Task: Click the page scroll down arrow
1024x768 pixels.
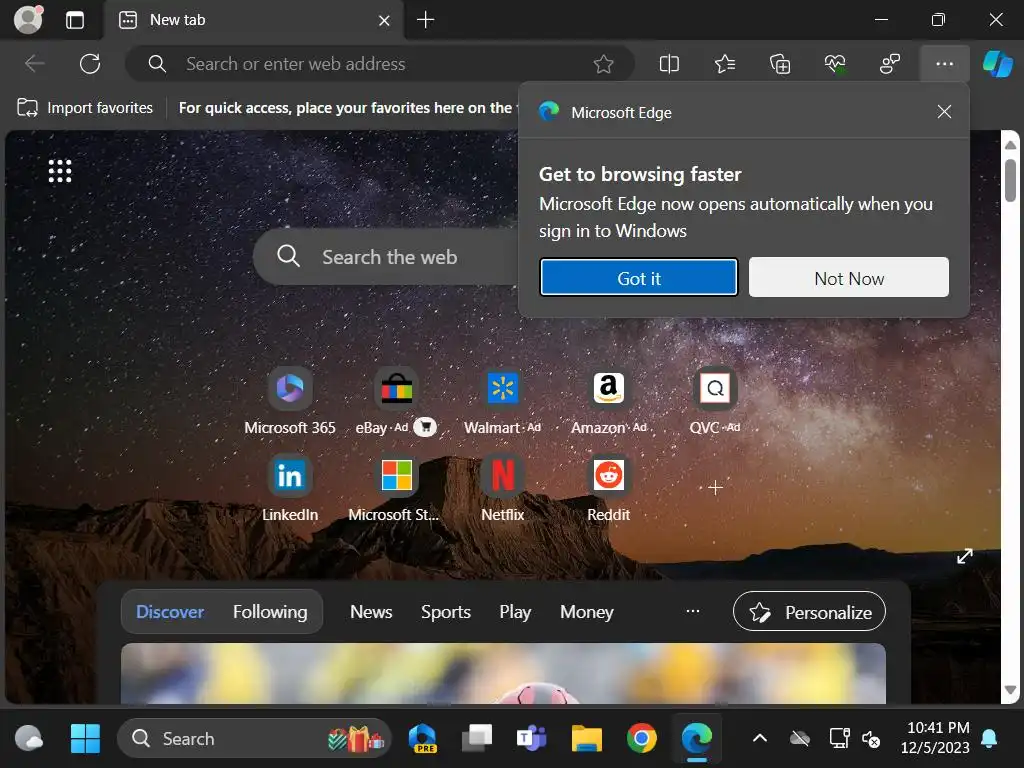Action: coord(1010,690)
